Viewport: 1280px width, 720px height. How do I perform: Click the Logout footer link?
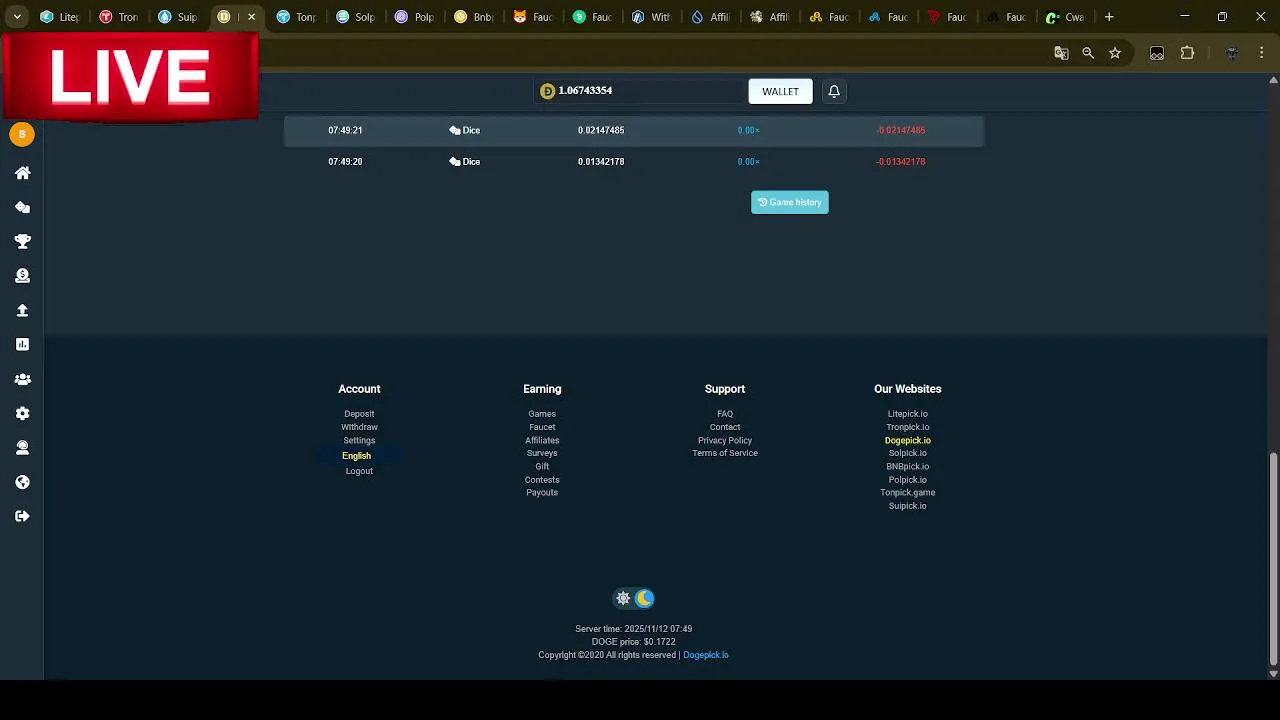pos(359,471)
